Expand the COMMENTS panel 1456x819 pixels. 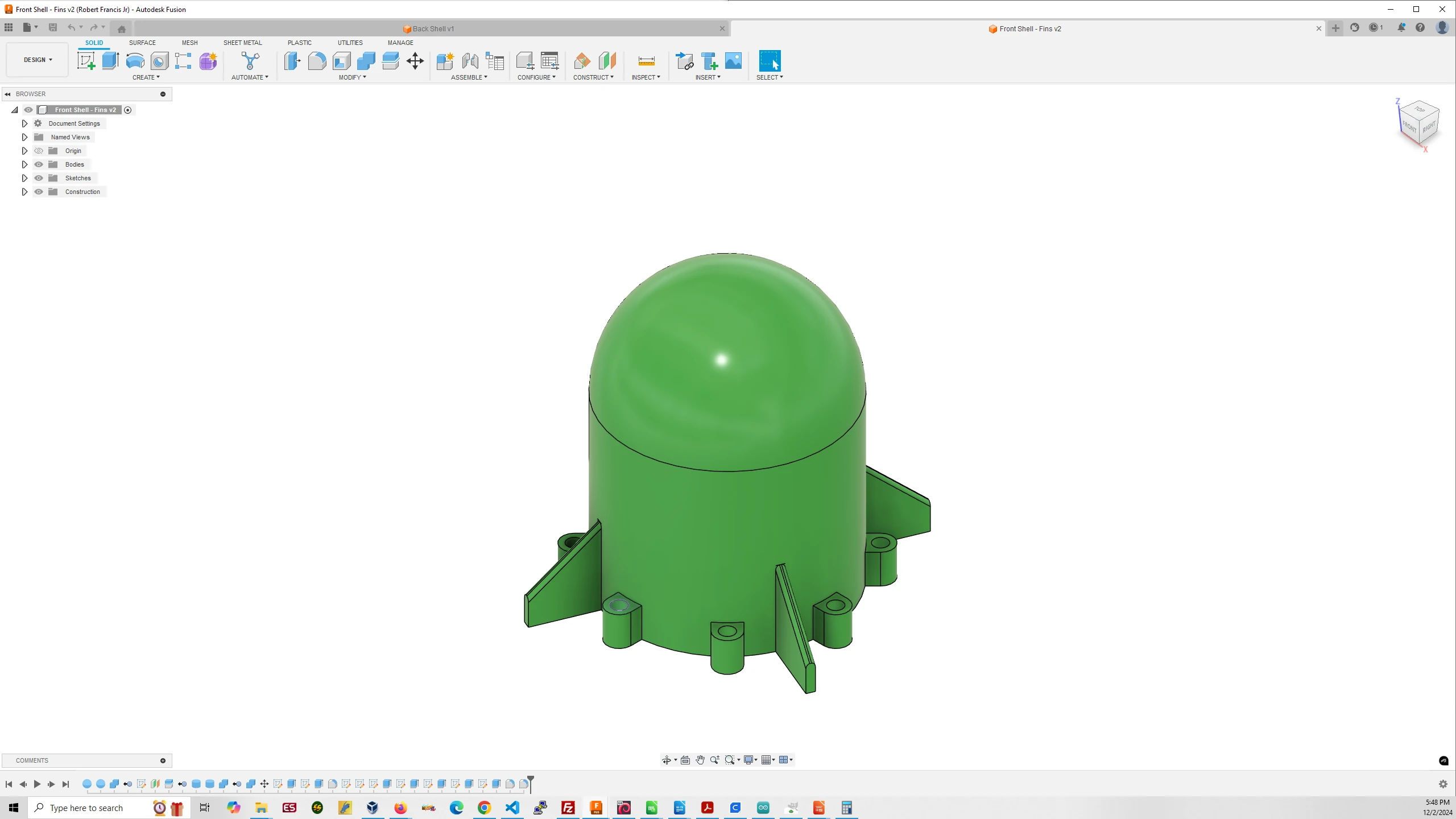(x=163, y=760)
